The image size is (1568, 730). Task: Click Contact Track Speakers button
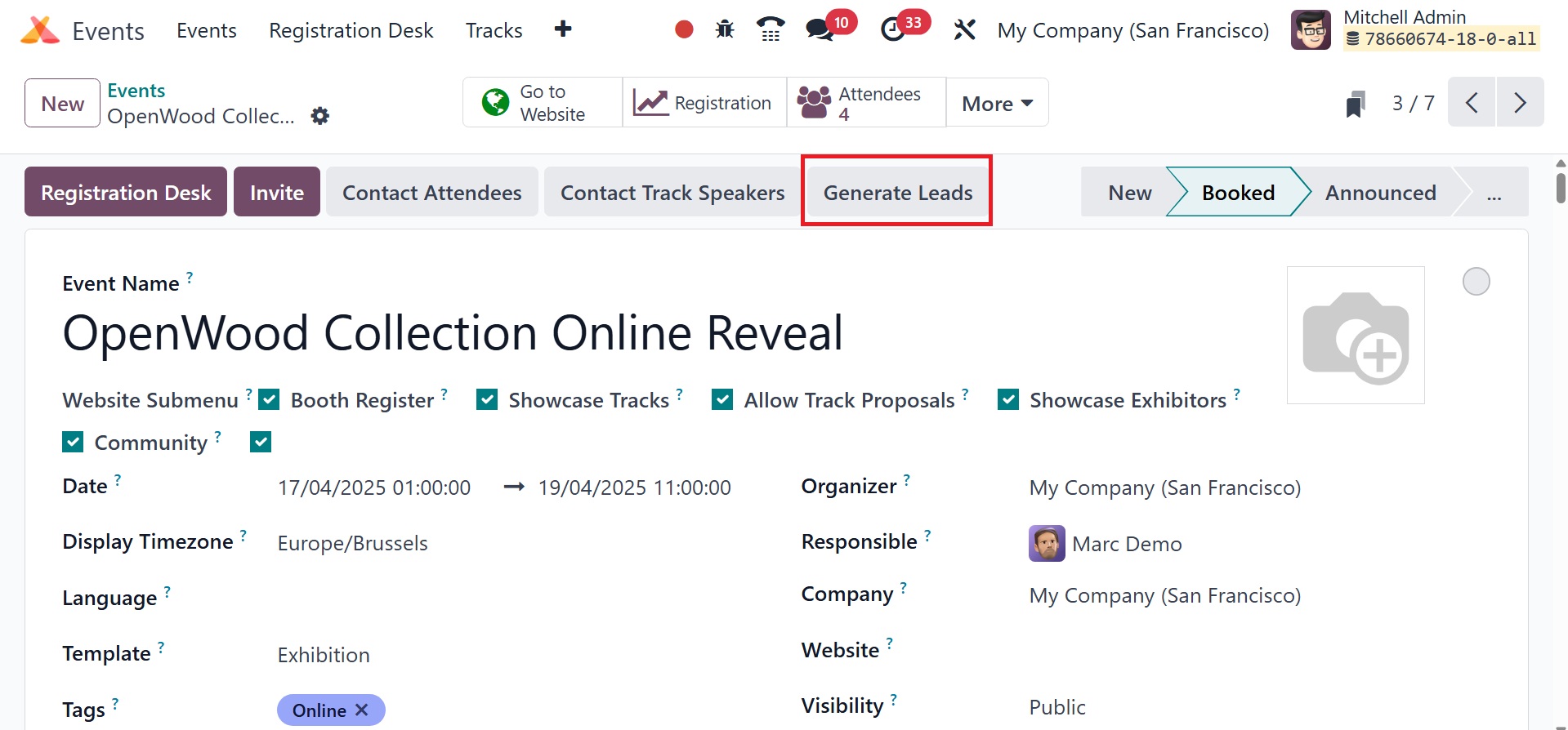click(672, 192)
